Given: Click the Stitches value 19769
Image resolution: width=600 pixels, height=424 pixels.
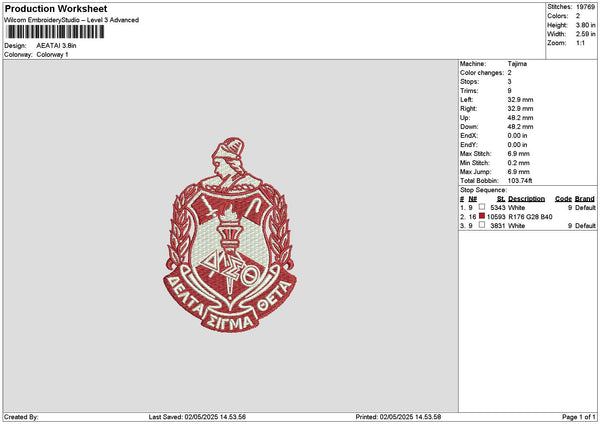Looking at the screenshot, I should (x=585, y=7).
